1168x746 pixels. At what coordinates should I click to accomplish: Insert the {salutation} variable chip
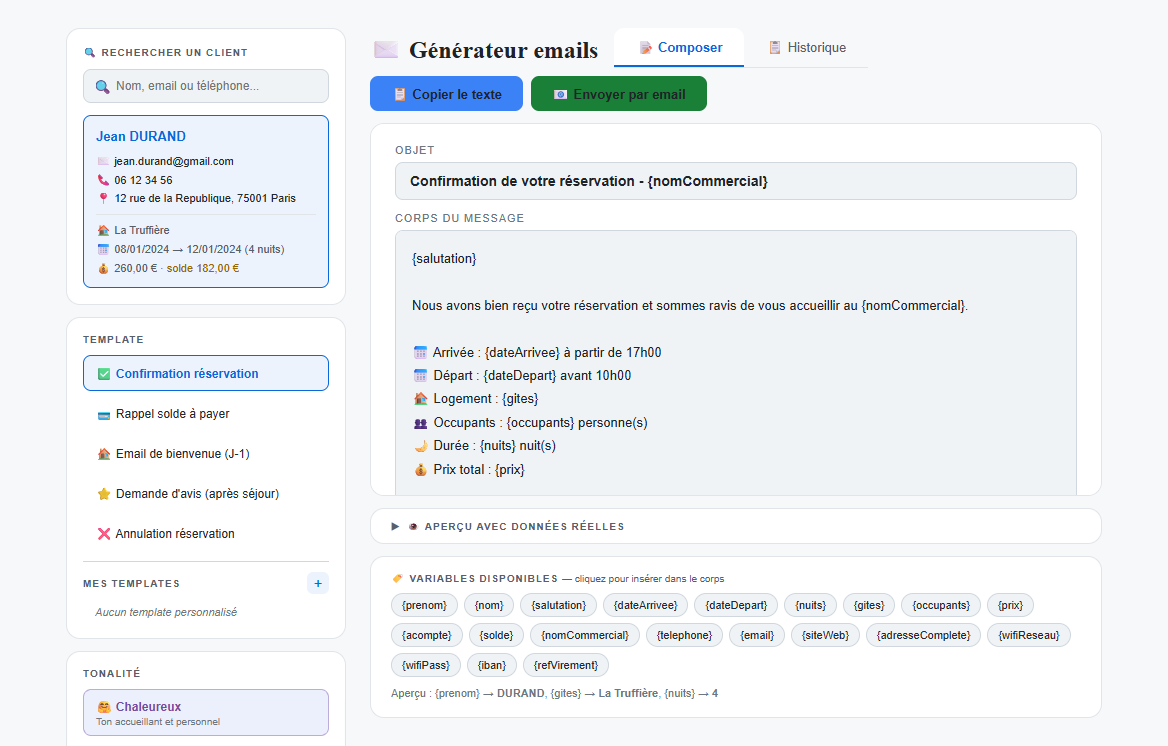coord(559,605)
